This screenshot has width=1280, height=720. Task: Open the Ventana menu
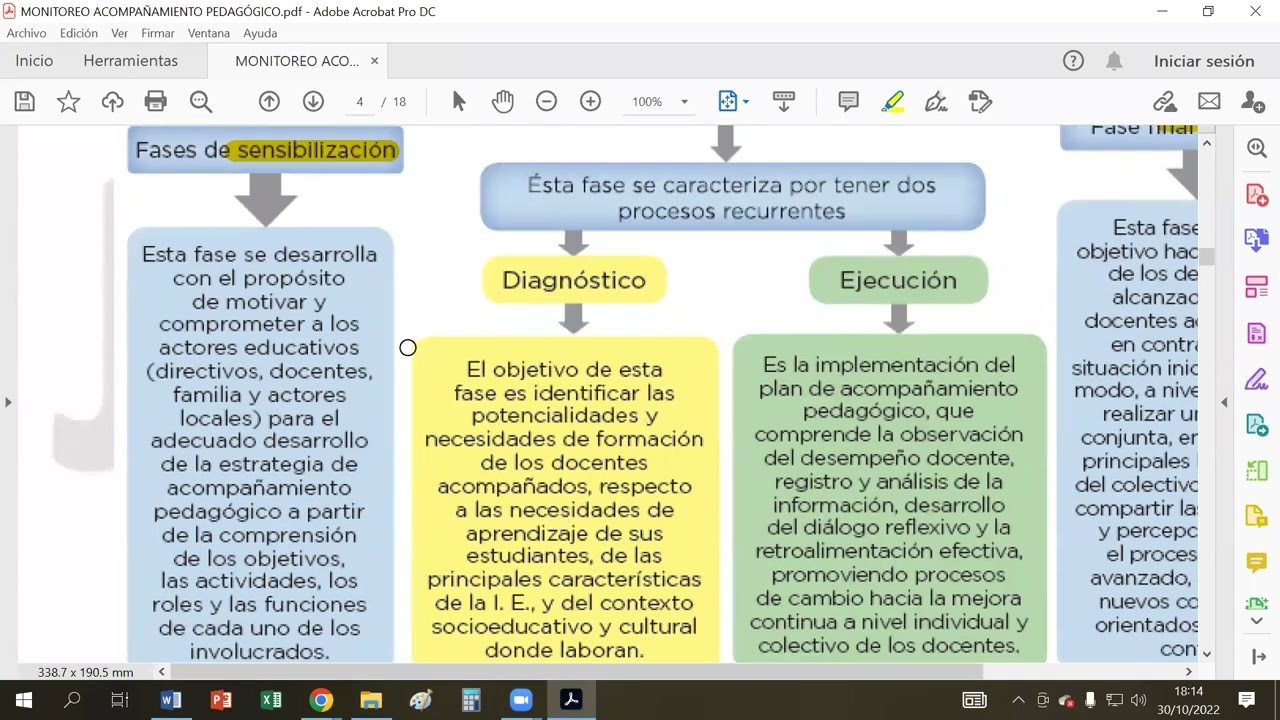tap(209, 33)
